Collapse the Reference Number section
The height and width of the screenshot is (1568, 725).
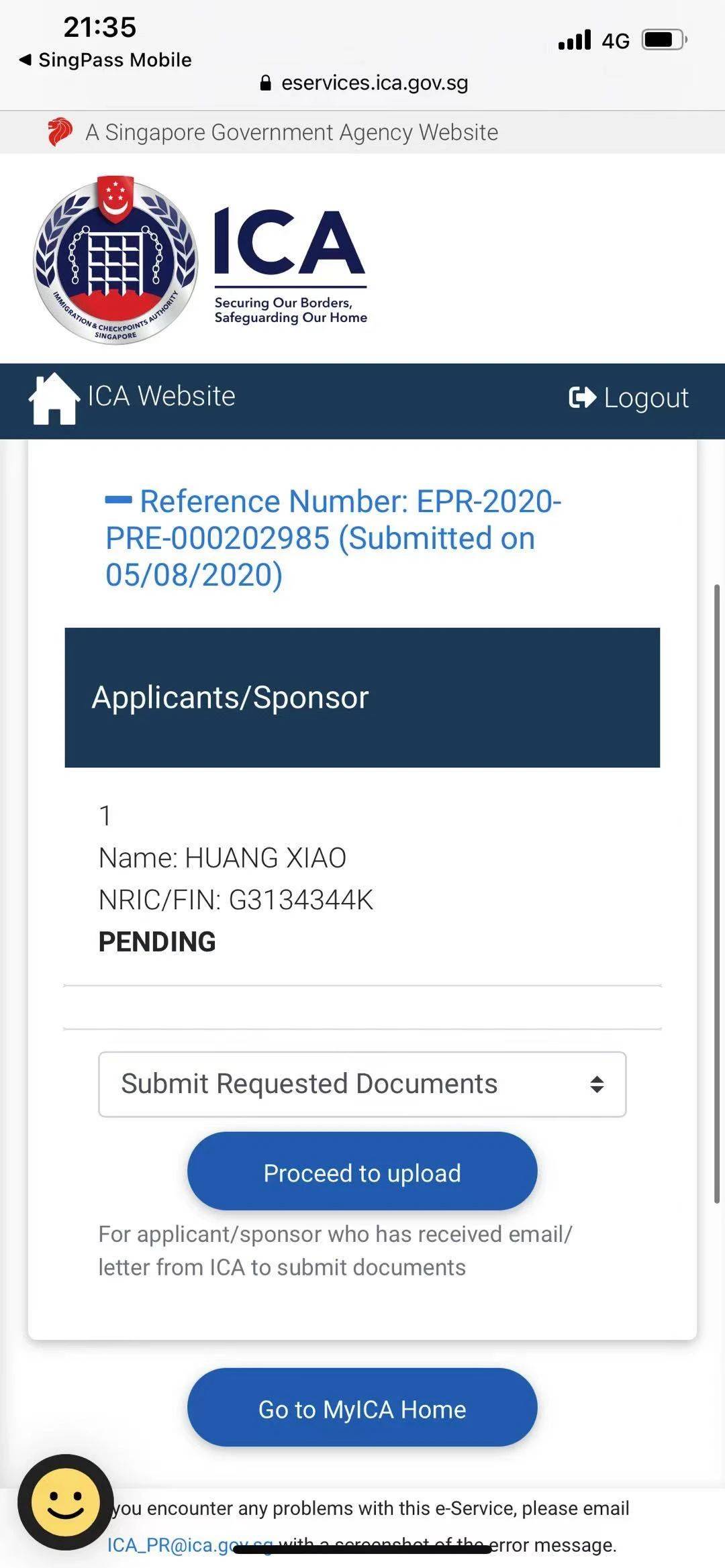pyautogui.click(x=118, y=500)
